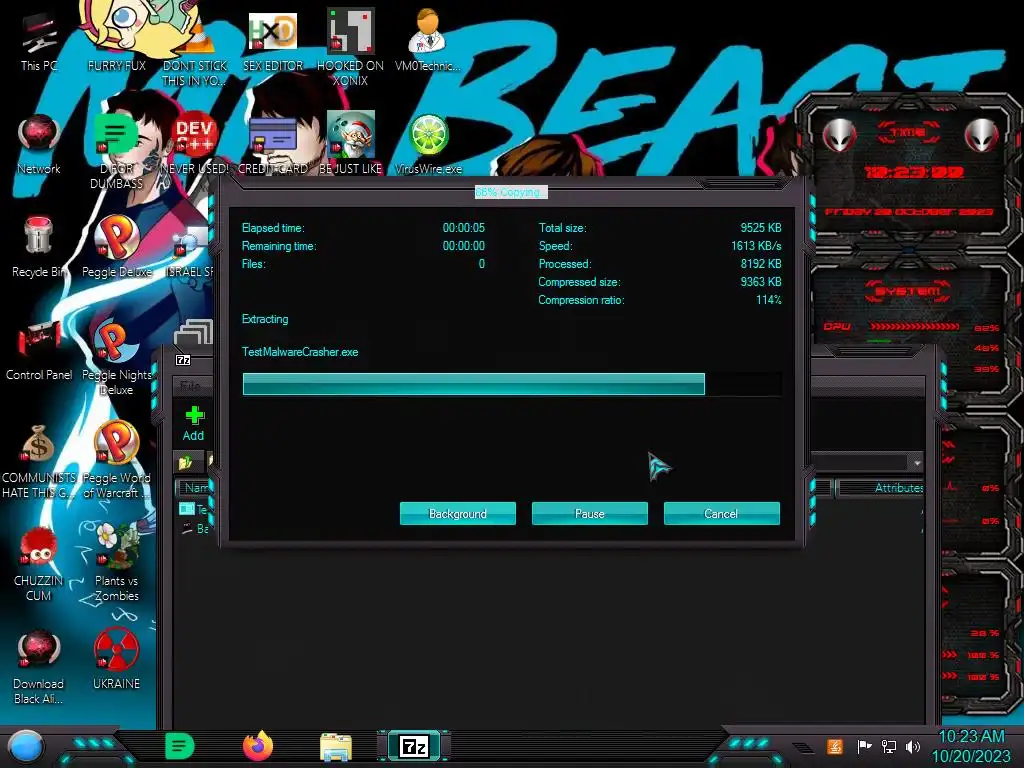Click the up-folder icon in 7-Zip
Image resolution: width=1024 pixels, height=768 pixels.
click(x=186, y=462)
